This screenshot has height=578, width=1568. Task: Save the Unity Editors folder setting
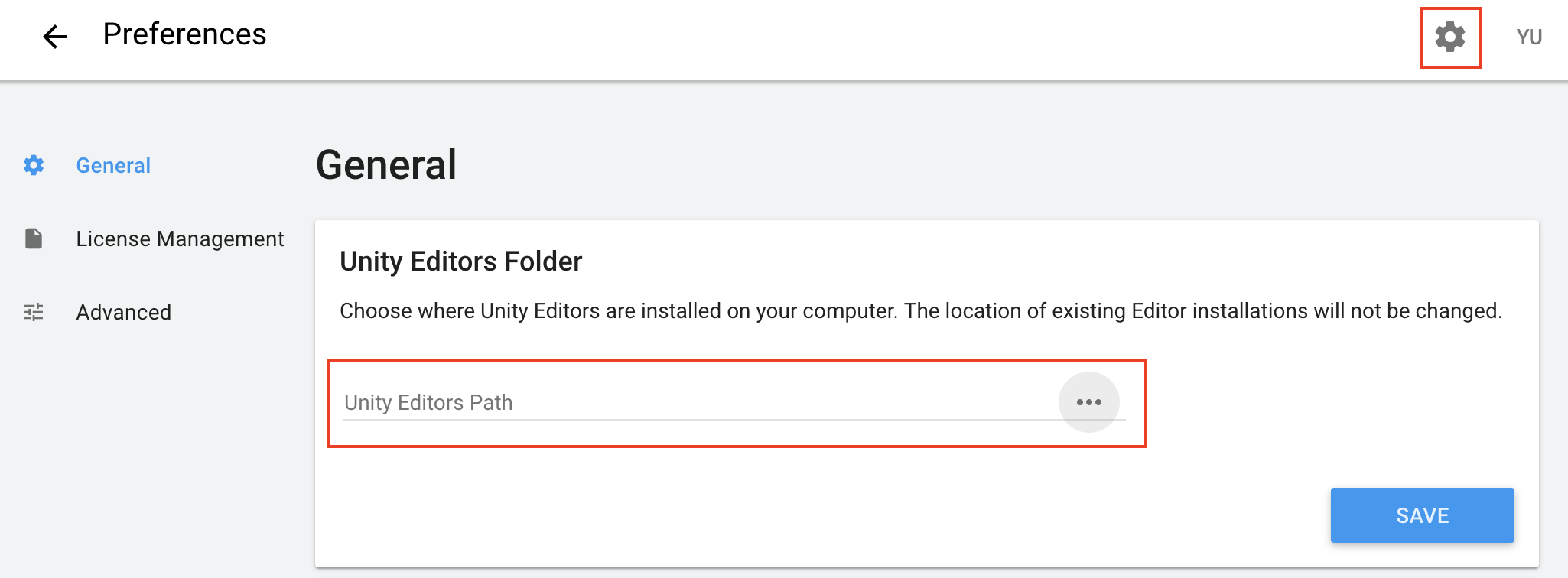(1423, 515)
